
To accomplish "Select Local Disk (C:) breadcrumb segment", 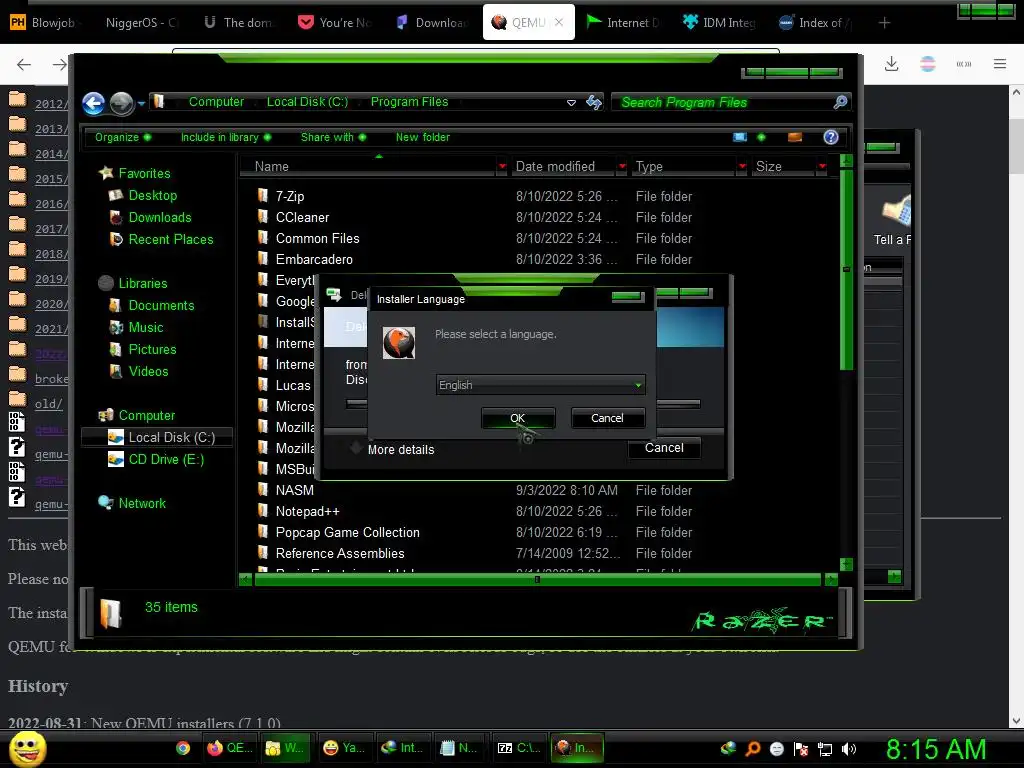I will coord(307,102).
